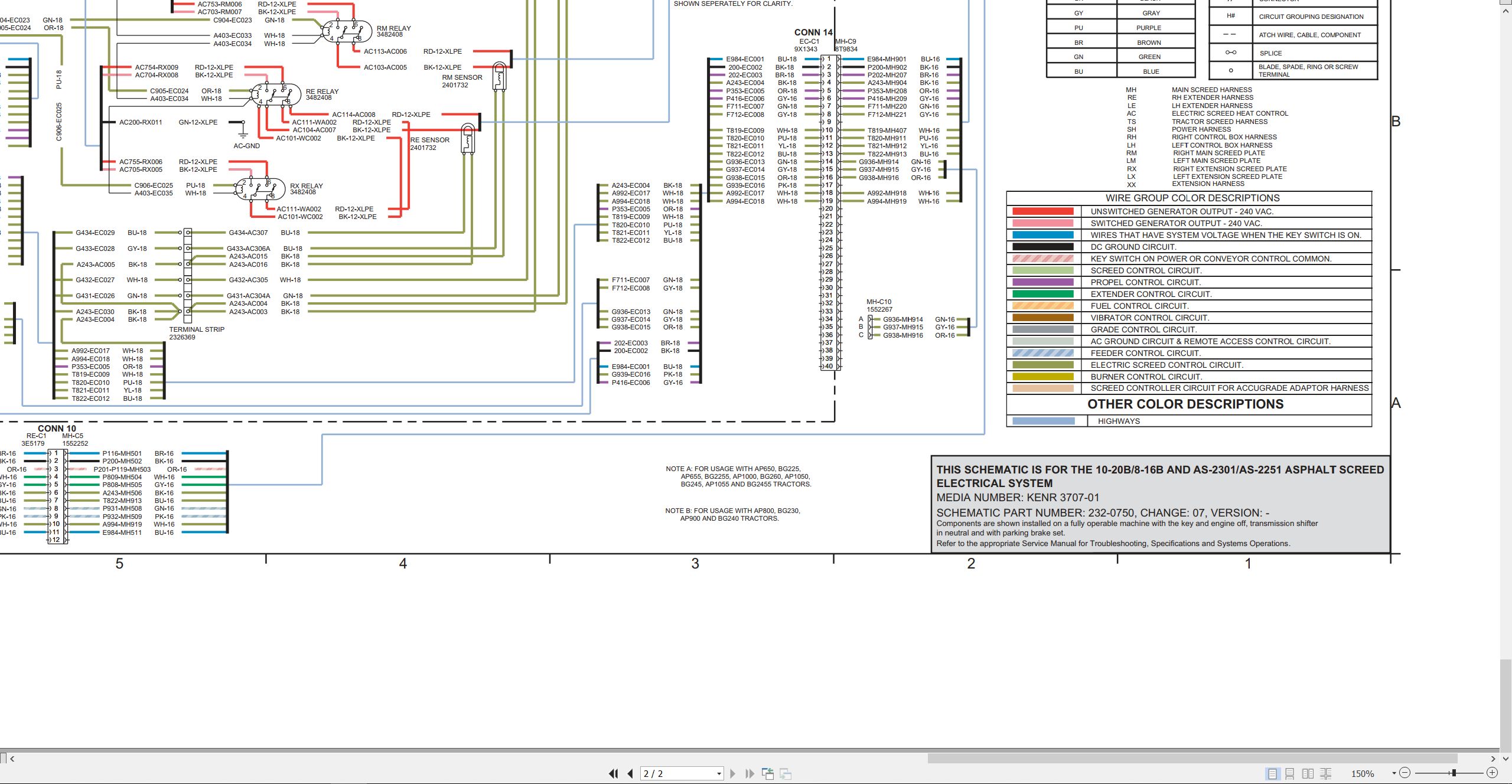Click the 'E984-MH511' wire label
The height and width of the screenshot is (784, 1512).
click(x=122, y=533)
